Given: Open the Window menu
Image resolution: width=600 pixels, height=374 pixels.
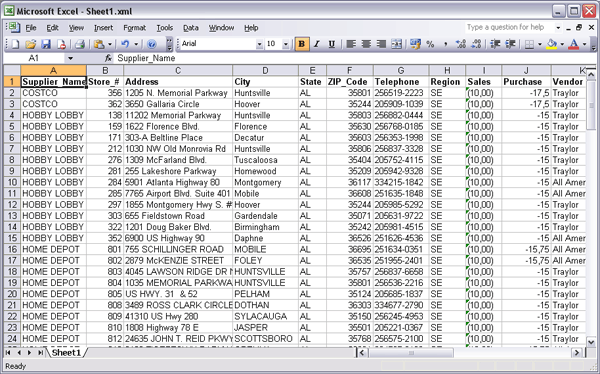Looking at the screenshot, I should (x=221, y=28).
